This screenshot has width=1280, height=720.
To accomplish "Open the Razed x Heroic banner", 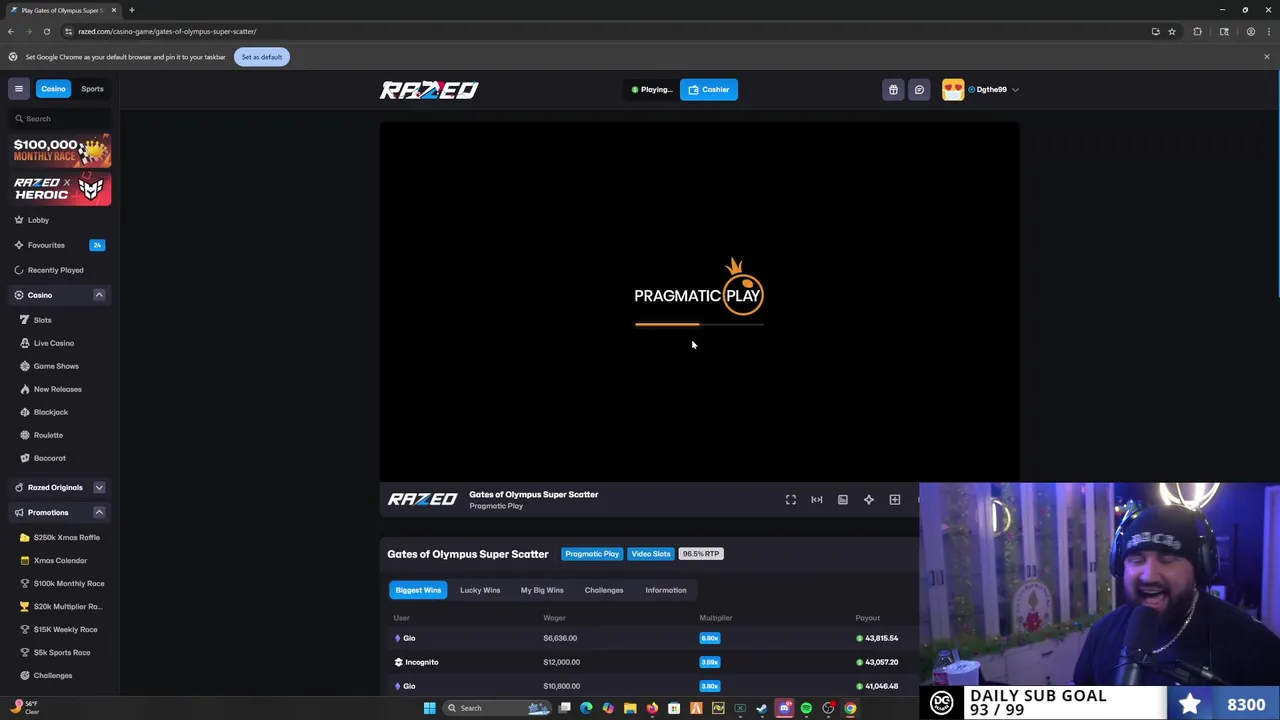I will click(x=62, y=189).
